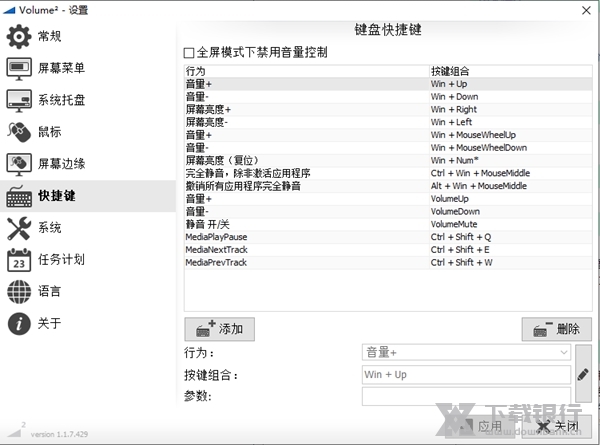
Task: Click the 删除 hotkey button
Action: coord(557,329)
